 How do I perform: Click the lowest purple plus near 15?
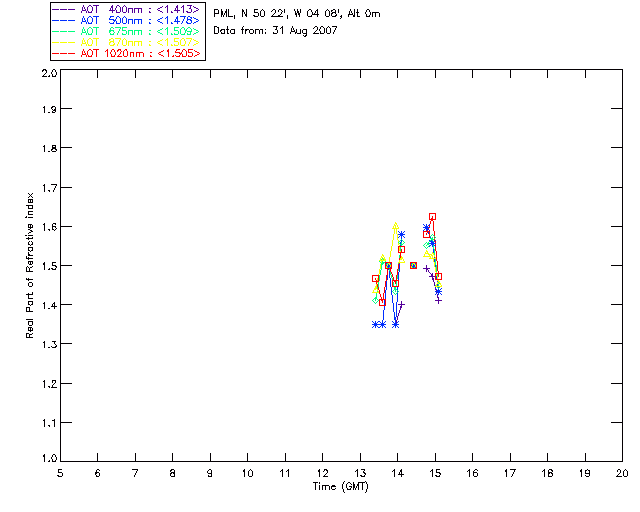point(438,301)
